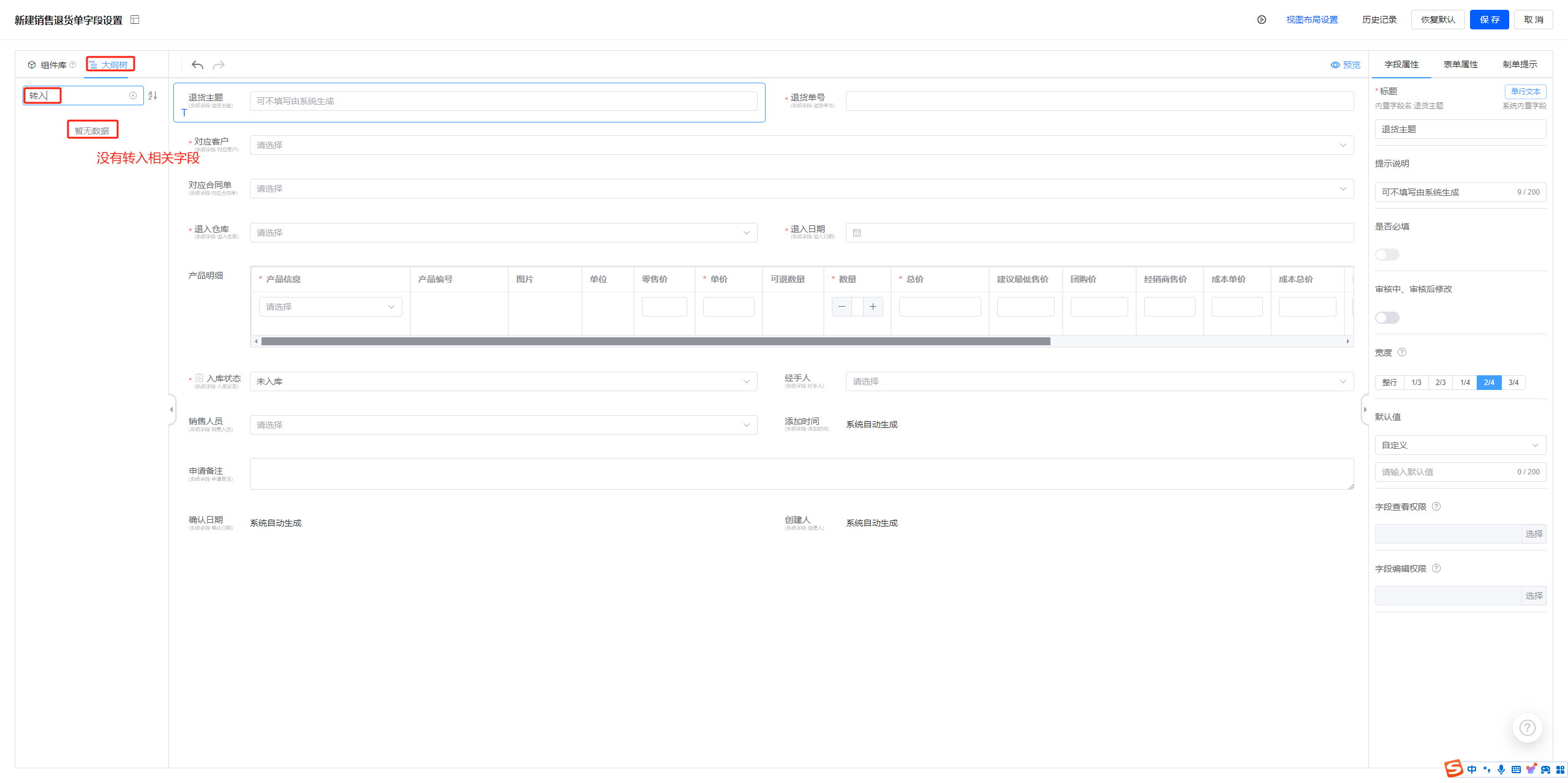This screenshot has height=783, width=1568.
Task: Switch to the 表单属性 tab
Action: tap(1460, 64)
